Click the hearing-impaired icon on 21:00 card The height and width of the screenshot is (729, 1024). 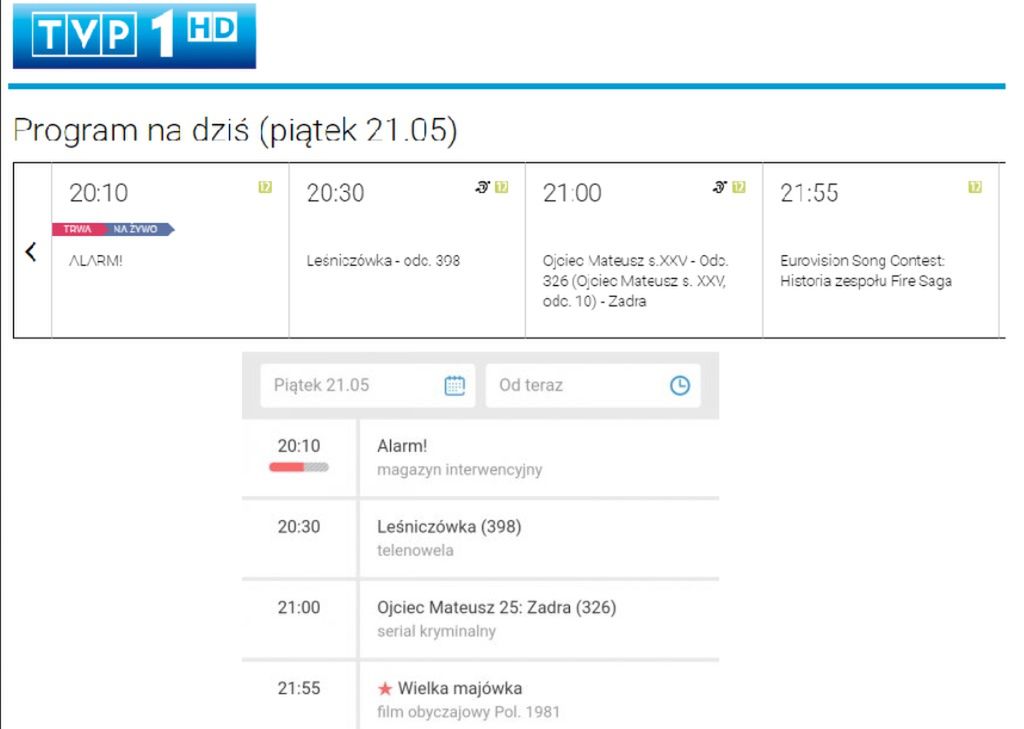[x=720, y=187]
